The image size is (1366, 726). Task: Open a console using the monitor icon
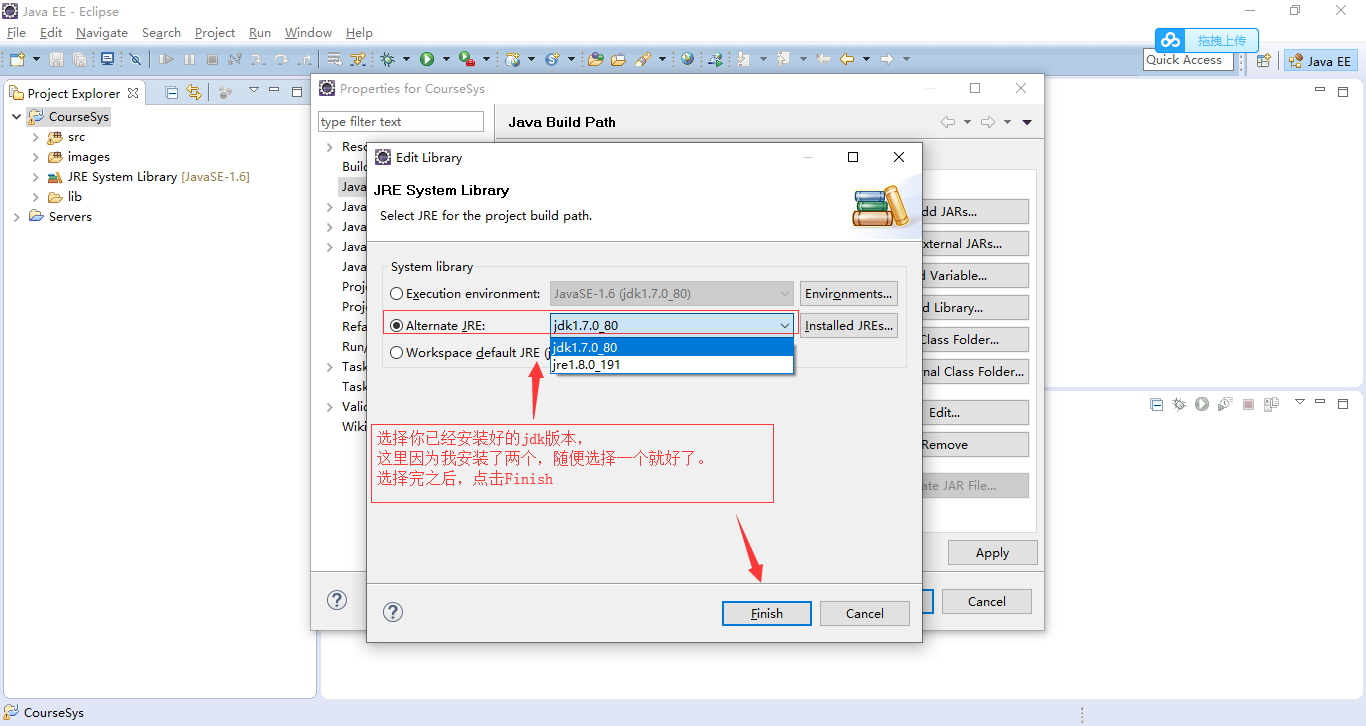coord(107,59)
